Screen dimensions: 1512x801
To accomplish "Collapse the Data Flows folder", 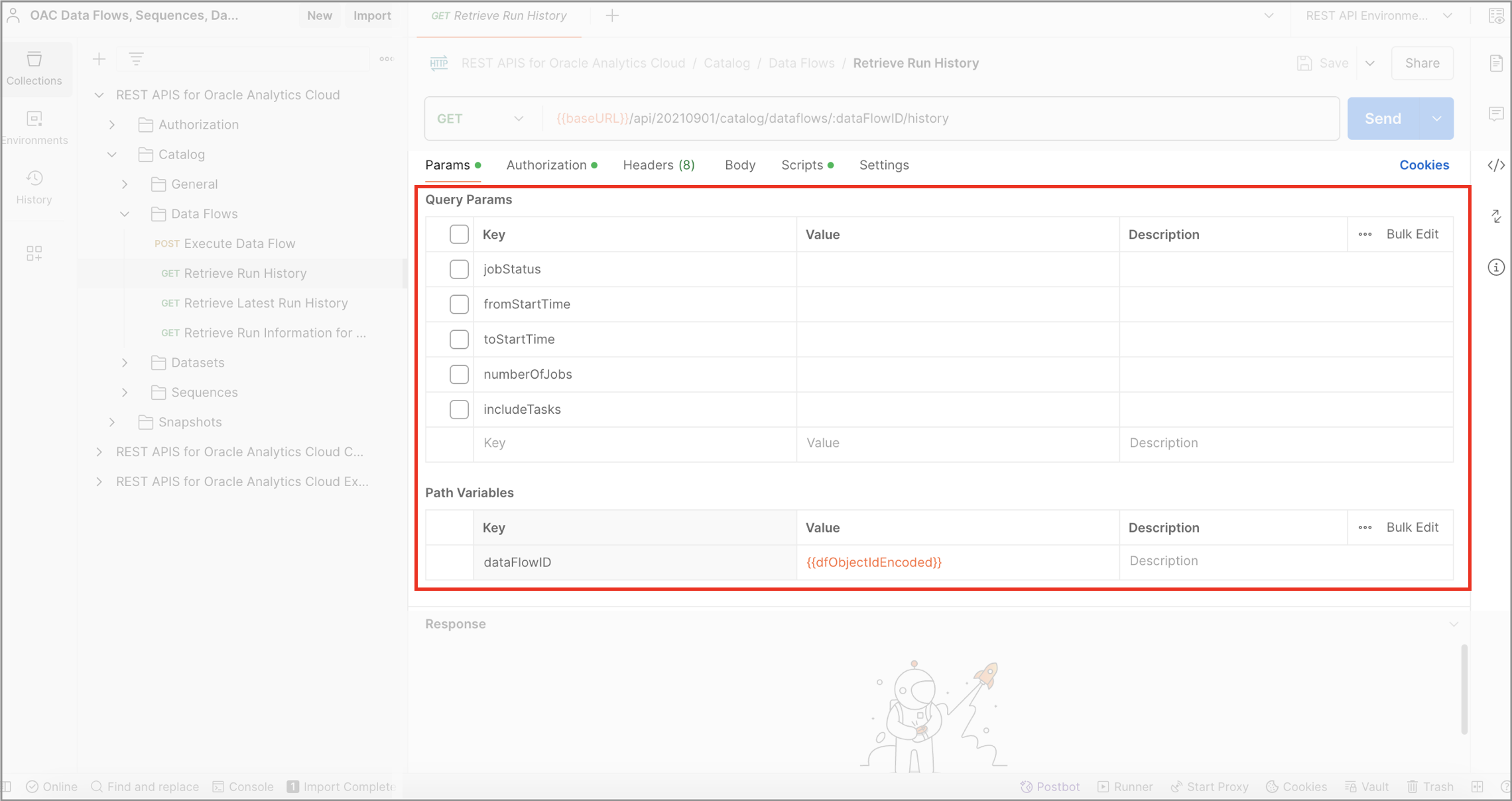I will [x=125, y=214].
